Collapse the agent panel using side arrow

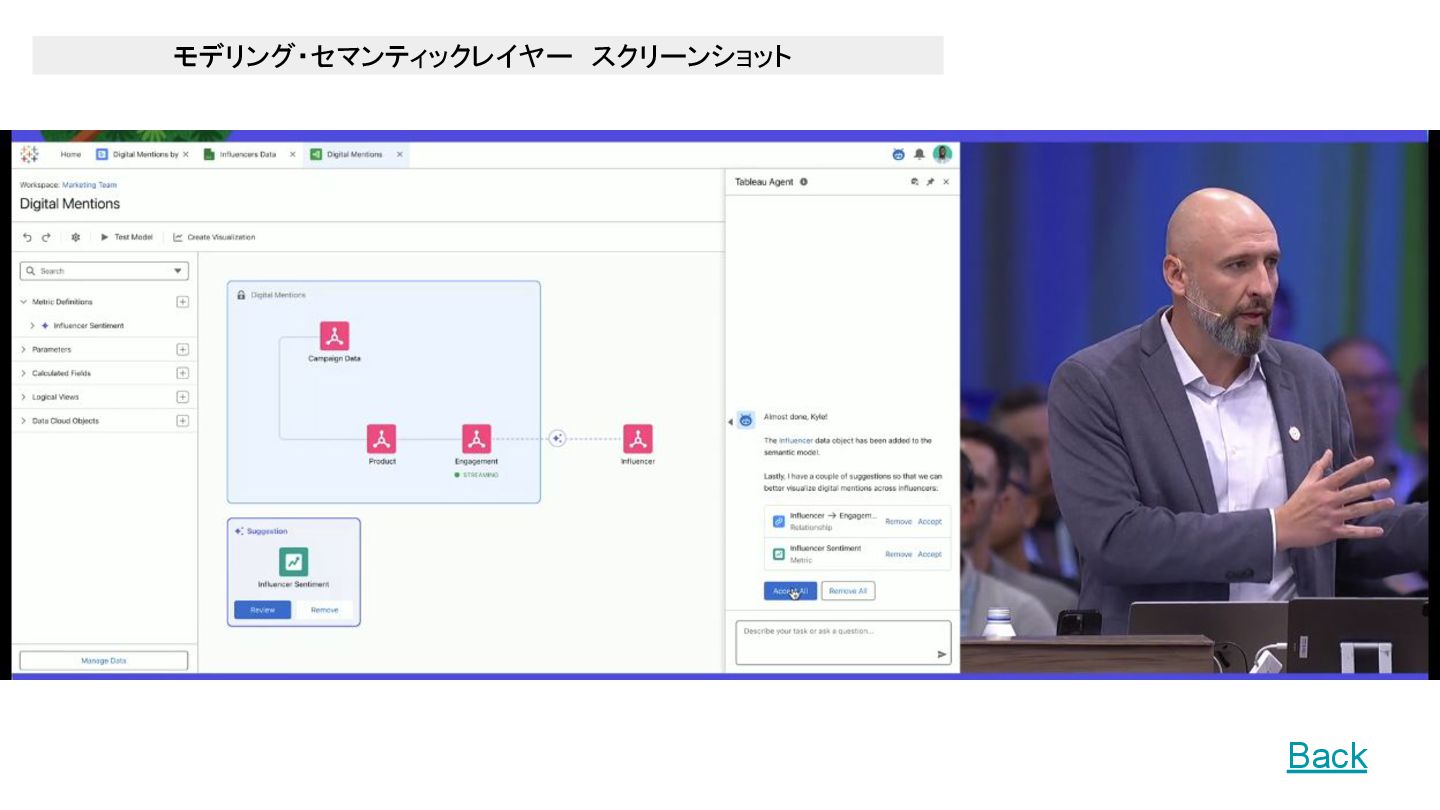[730, 422]
